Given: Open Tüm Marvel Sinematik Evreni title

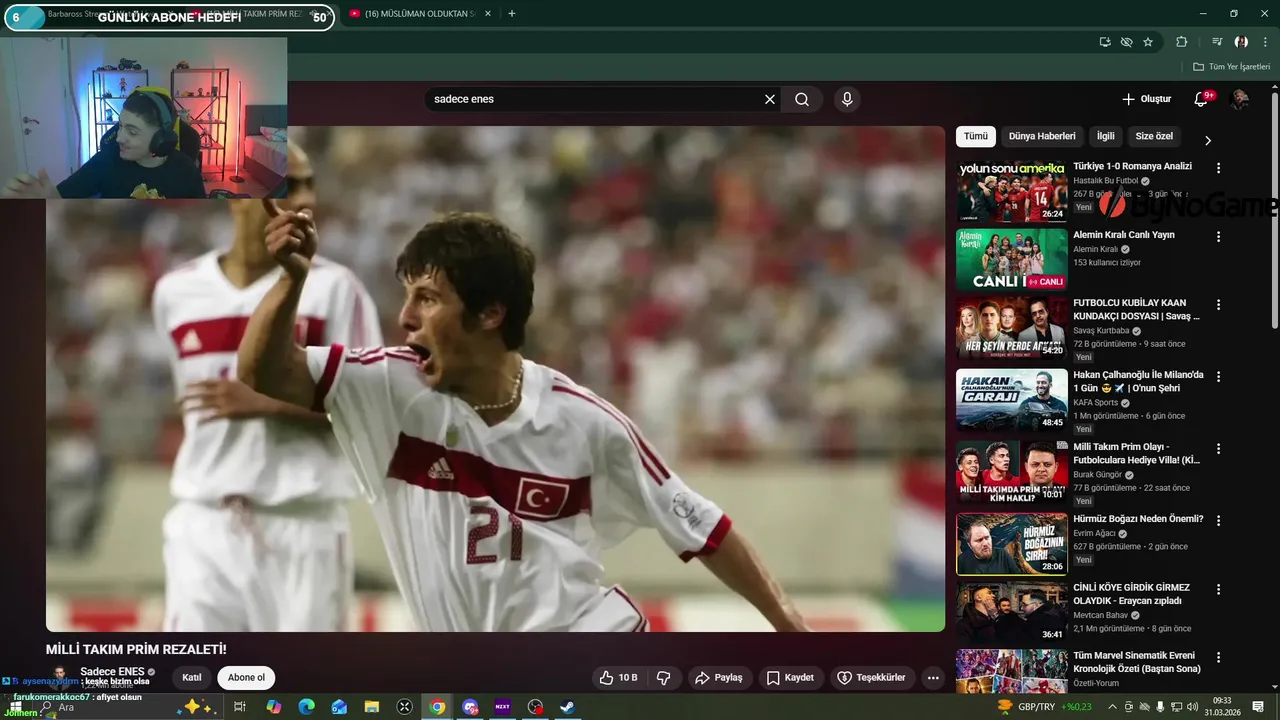Looking at the screenshot, I should [1137, 661].
